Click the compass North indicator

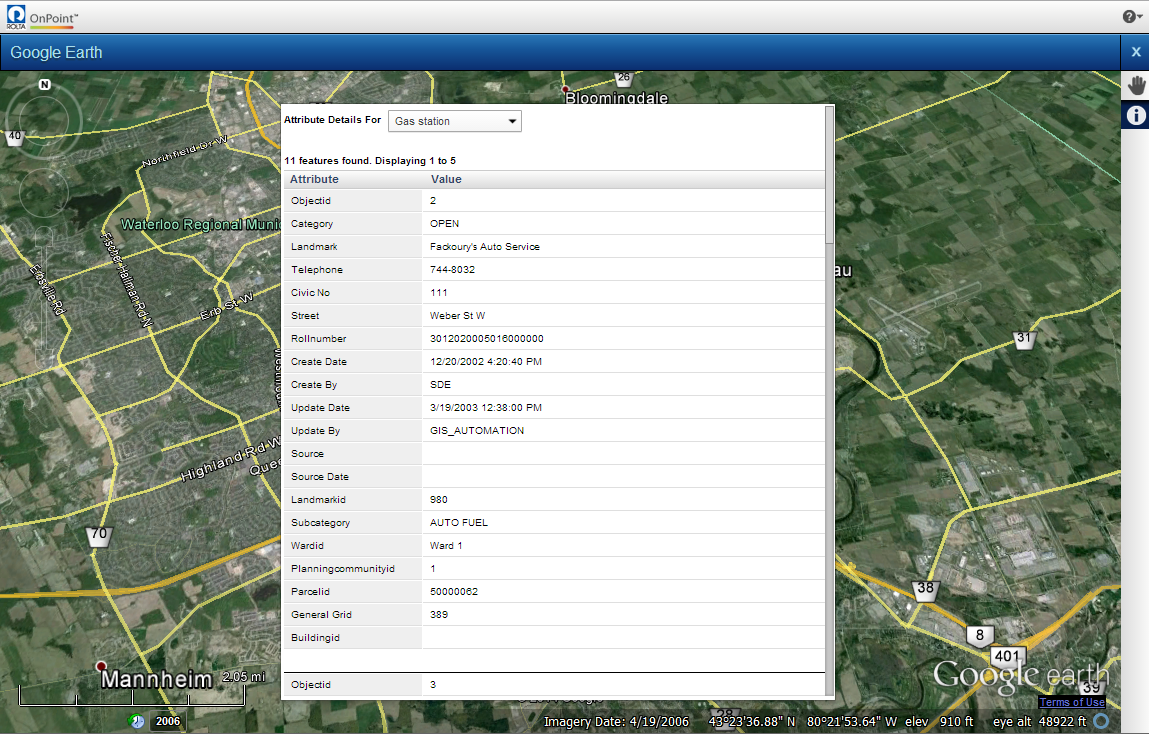(44, 86)
